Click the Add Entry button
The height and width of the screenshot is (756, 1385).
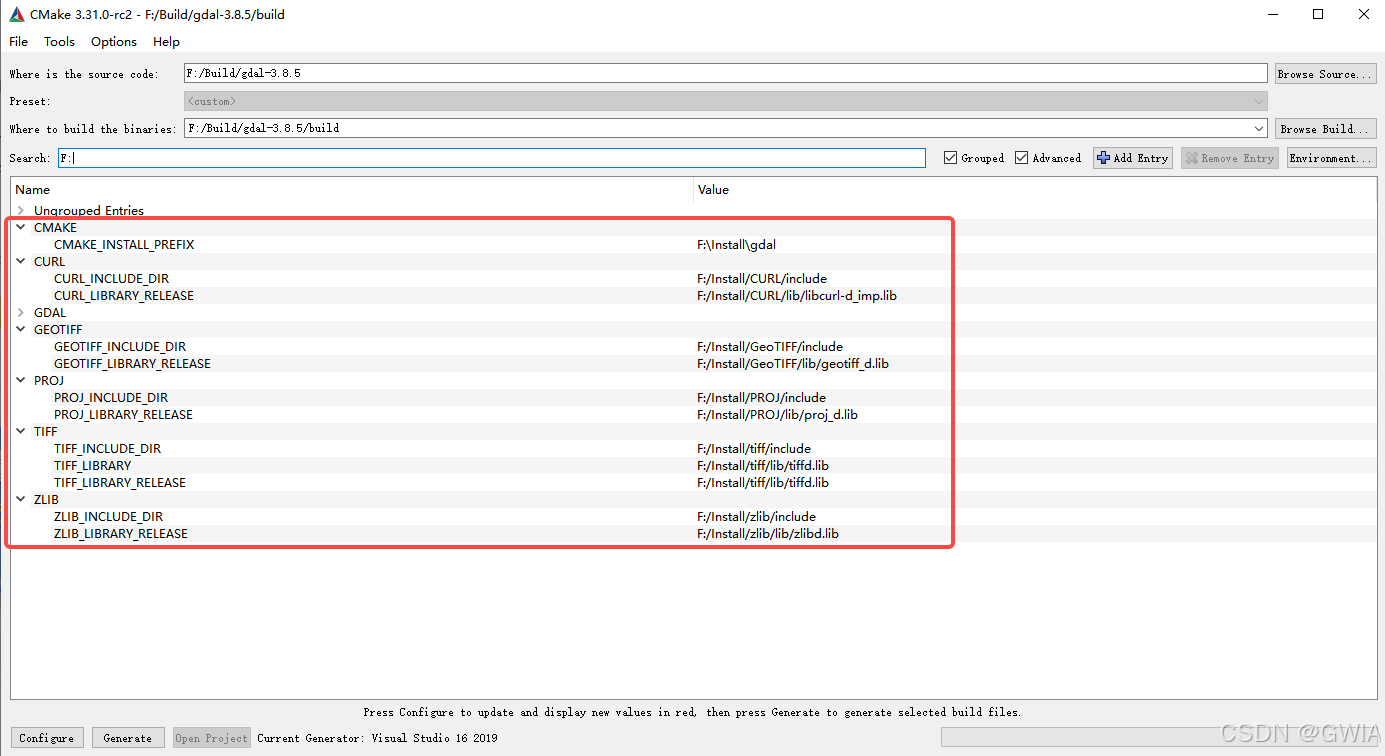(x=1133, y=158)
